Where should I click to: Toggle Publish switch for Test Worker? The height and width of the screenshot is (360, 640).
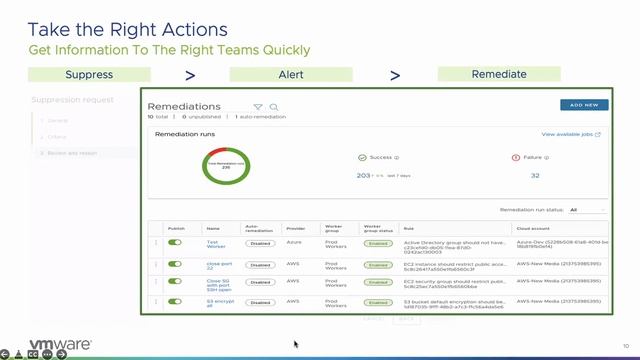pos(175,242)
